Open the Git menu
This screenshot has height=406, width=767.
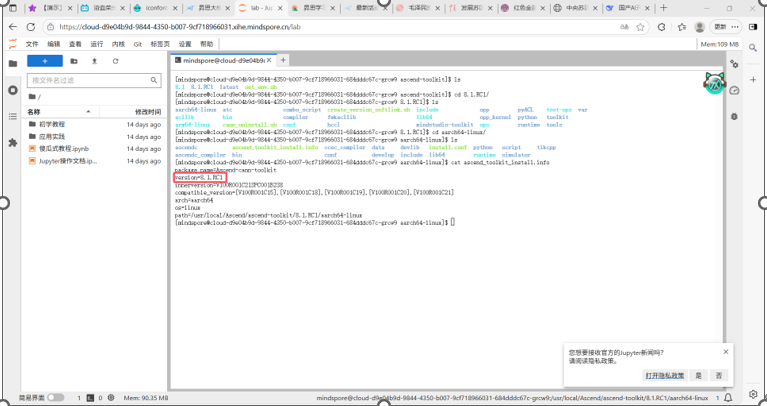[x=137, y=44]
